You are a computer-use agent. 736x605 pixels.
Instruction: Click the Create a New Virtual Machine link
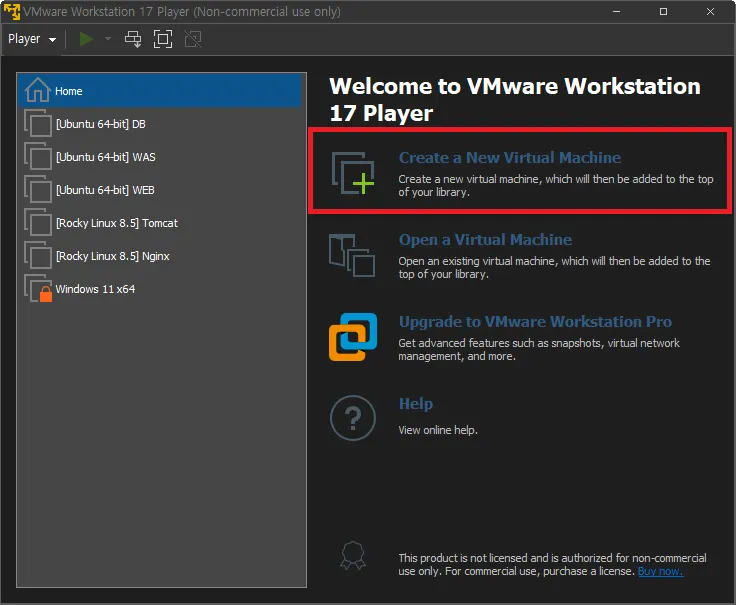510,158
